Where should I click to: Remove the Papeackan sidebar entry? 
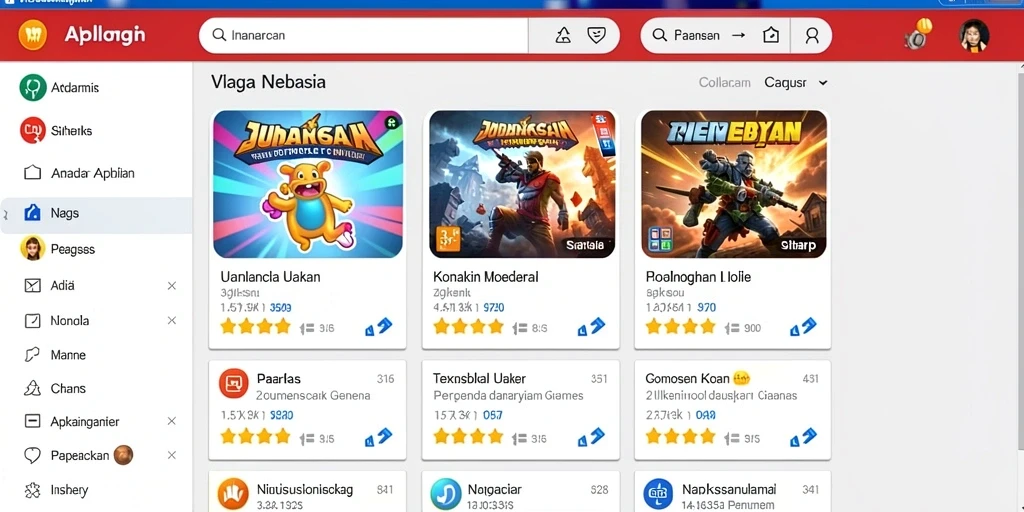[172, 455]
